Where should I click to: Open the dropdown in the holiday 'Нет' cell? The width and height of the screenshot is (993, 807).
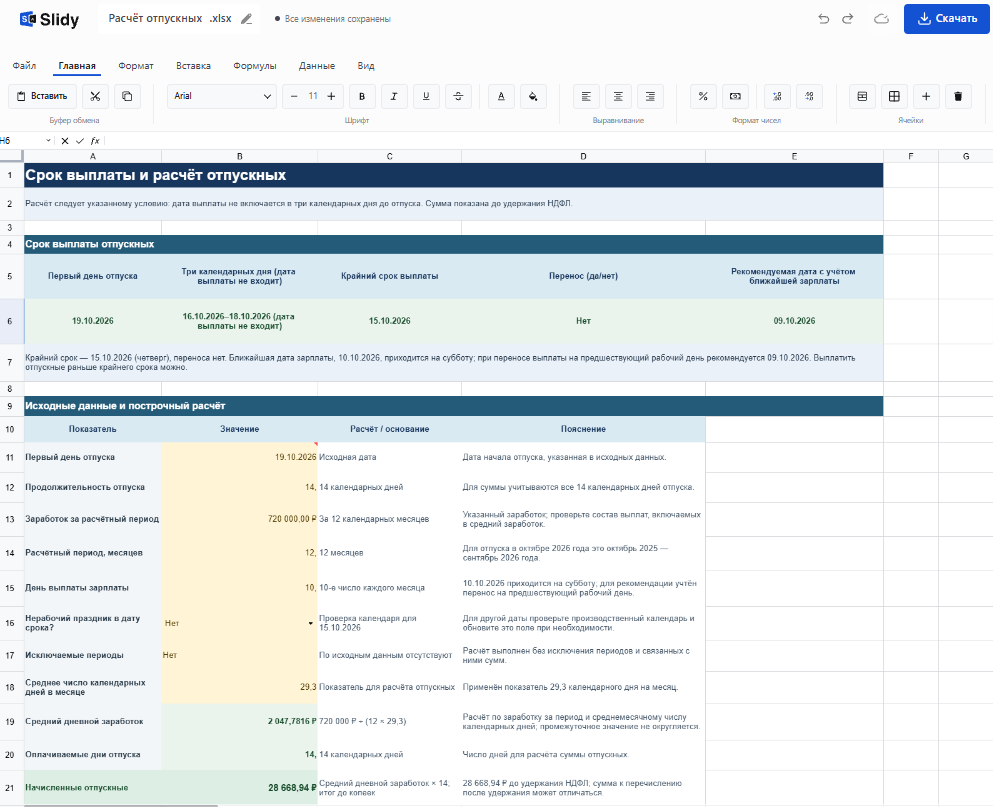(x=310, y=623)
